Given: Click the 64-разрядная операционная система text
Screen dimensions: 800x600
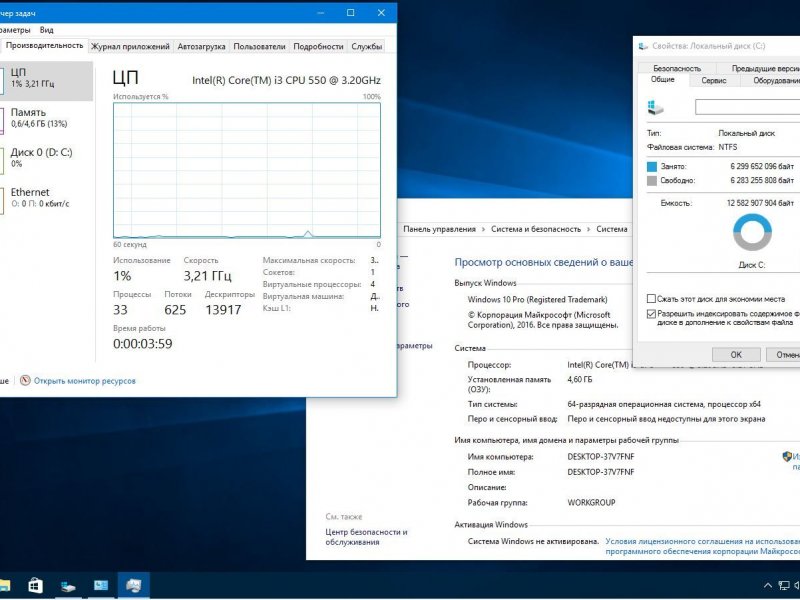Looking at the screenshot, I should click(664, 404).
